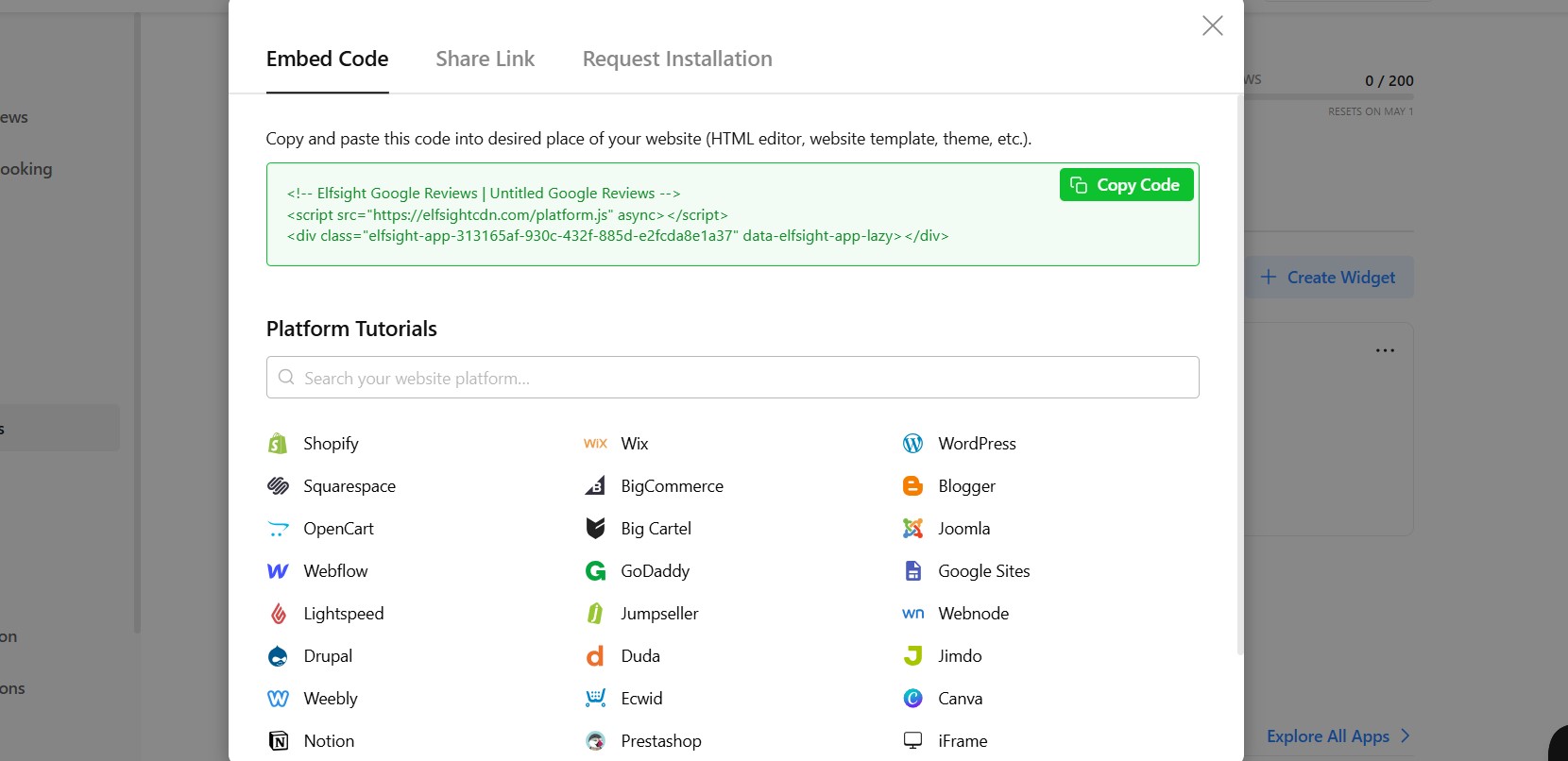The width and height of the screenshot is (1568, 761).
Task: Click the Ecwid cart icon
Action: point(595,699)
